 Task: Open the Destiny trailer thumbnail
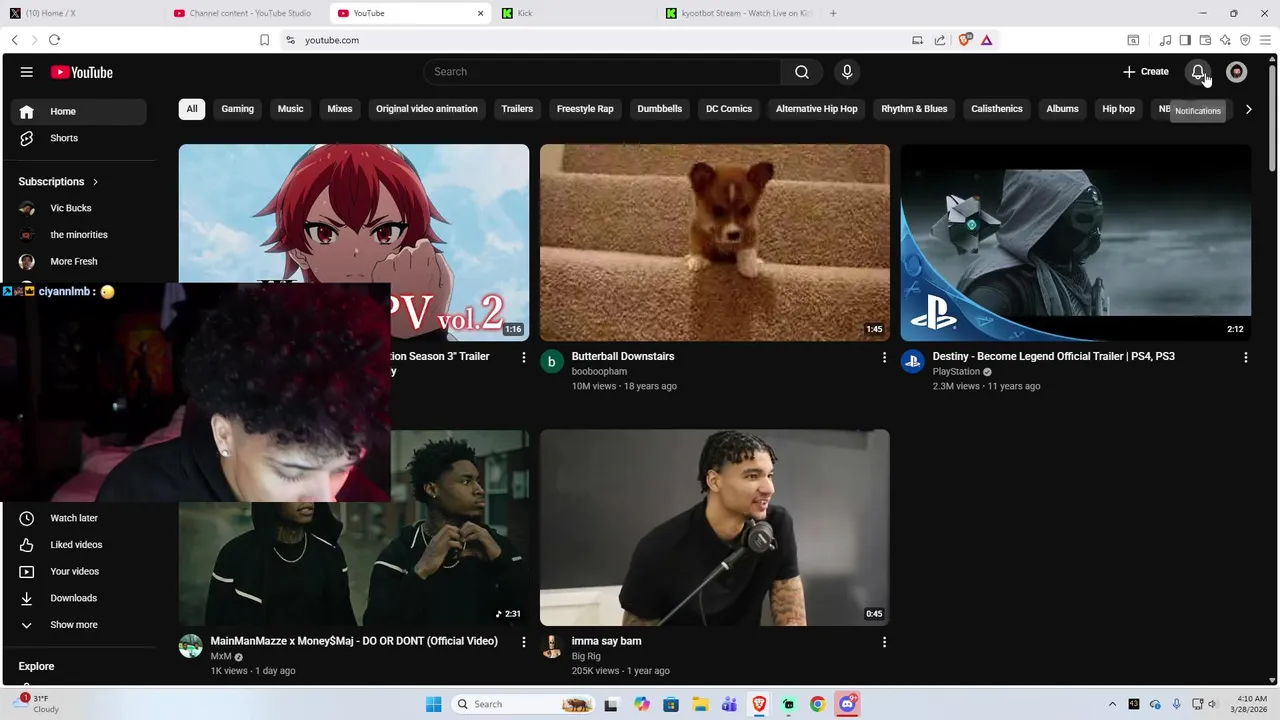tap(1075, 242)
